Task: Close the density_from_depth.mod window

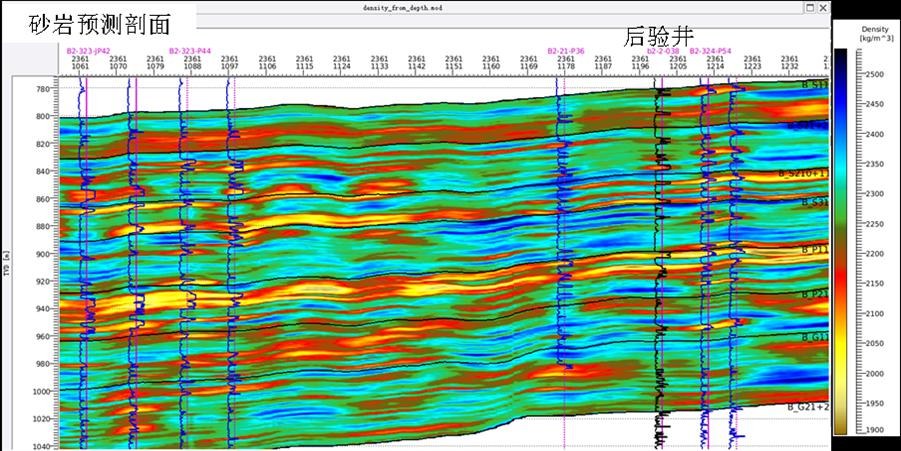Action: pos(823,8)
